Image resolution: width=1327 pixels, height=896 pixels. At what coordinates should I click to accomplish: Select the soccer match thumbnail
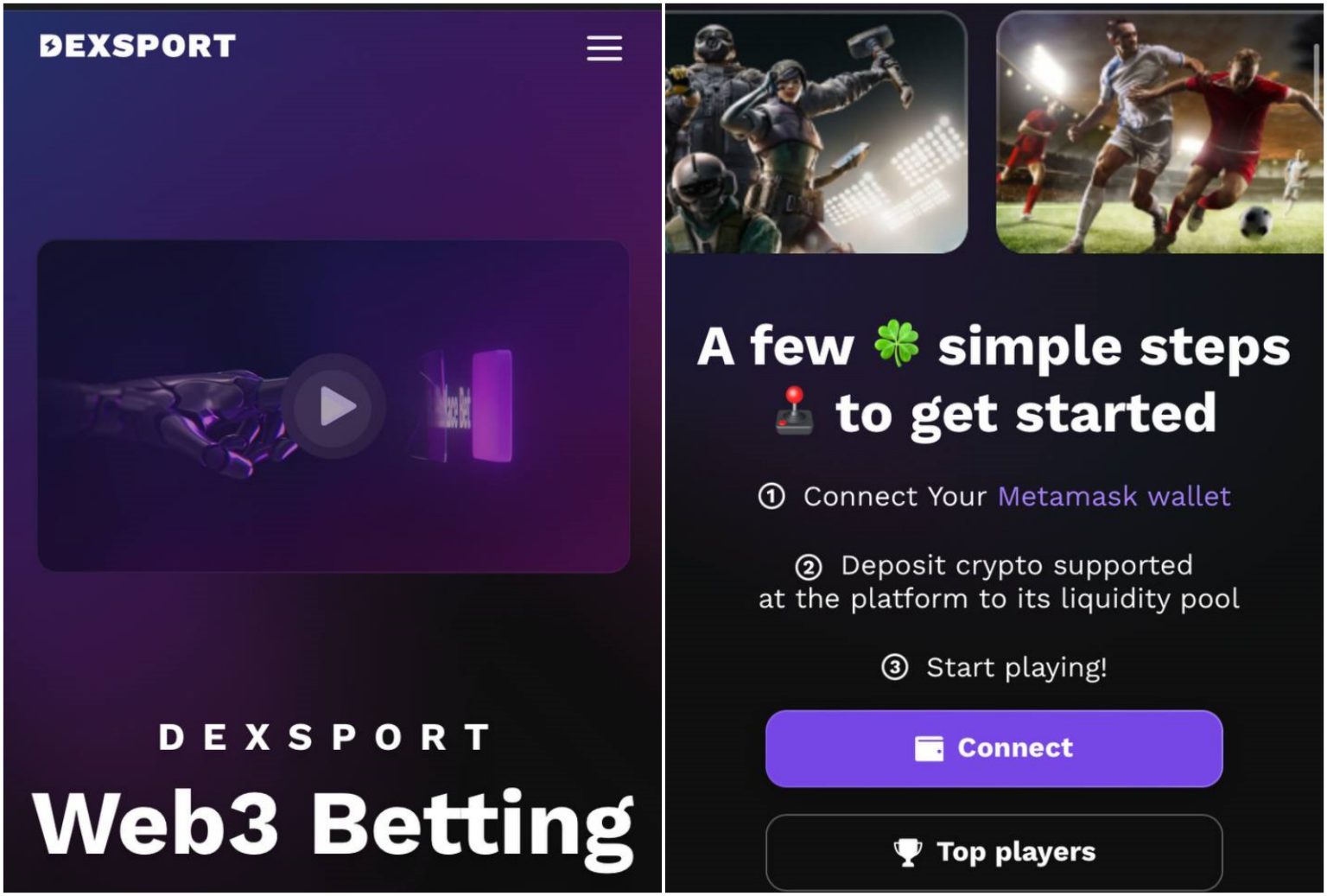point(1159,131)
